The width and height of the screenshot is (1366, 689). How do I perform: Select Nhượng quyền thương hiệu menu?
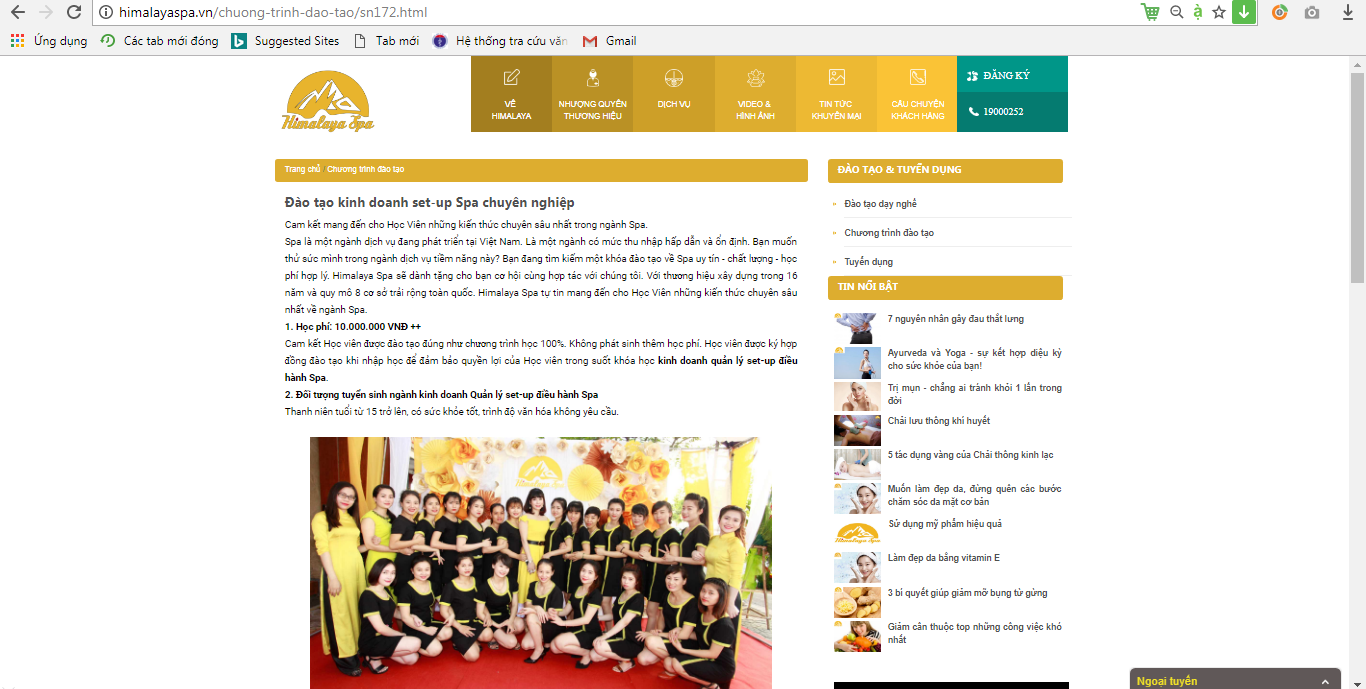592,94
